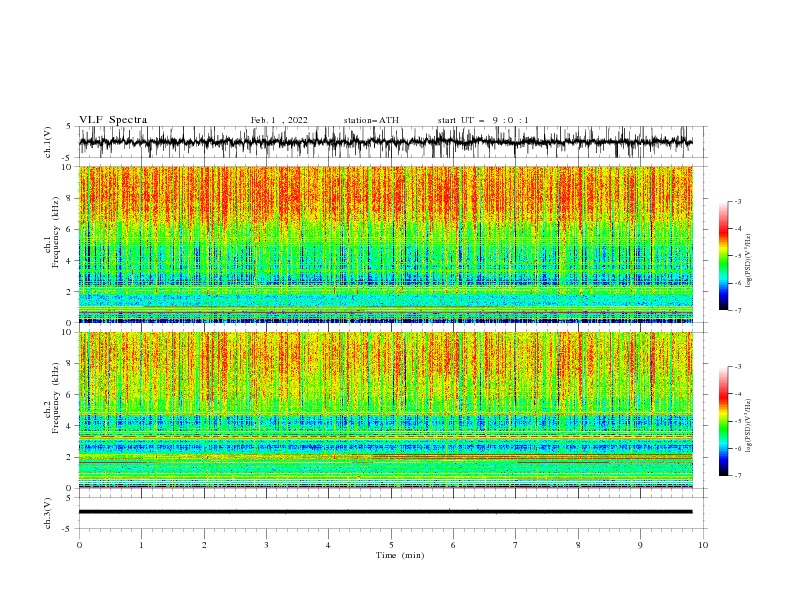This screenshot has height=612, width=792.
Task: Click the 4 kHz tick on ch.1 frequency axis
Action: pos(71,261)
